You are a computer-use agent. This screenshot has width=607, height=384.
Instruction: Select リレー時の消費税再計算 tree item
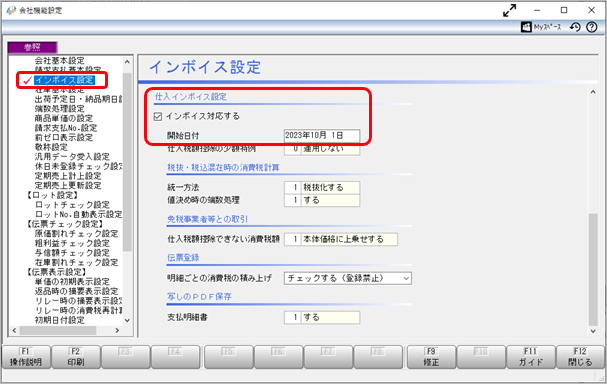(78, 310)
